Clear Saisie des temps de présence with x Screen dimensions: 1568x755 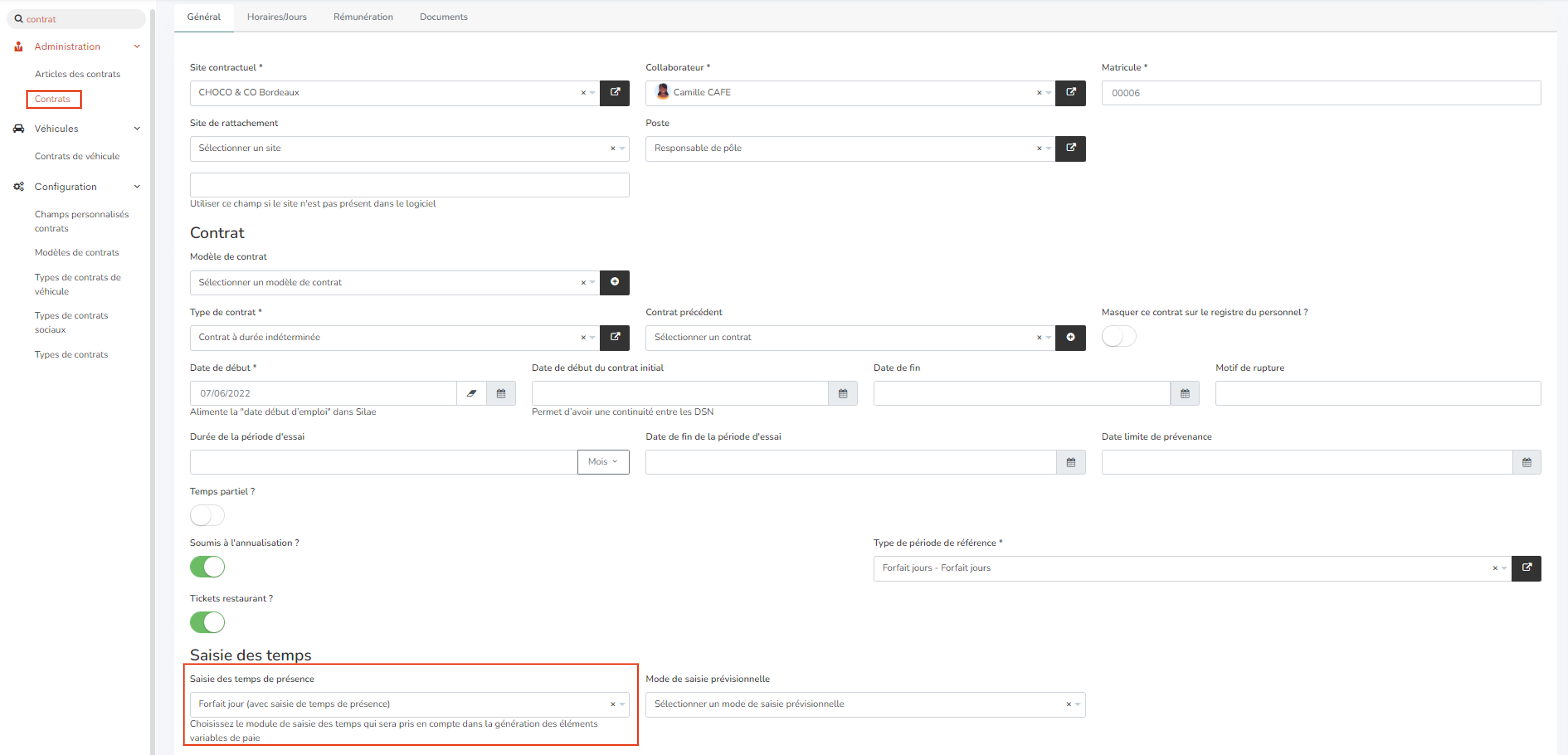point(613,704)
